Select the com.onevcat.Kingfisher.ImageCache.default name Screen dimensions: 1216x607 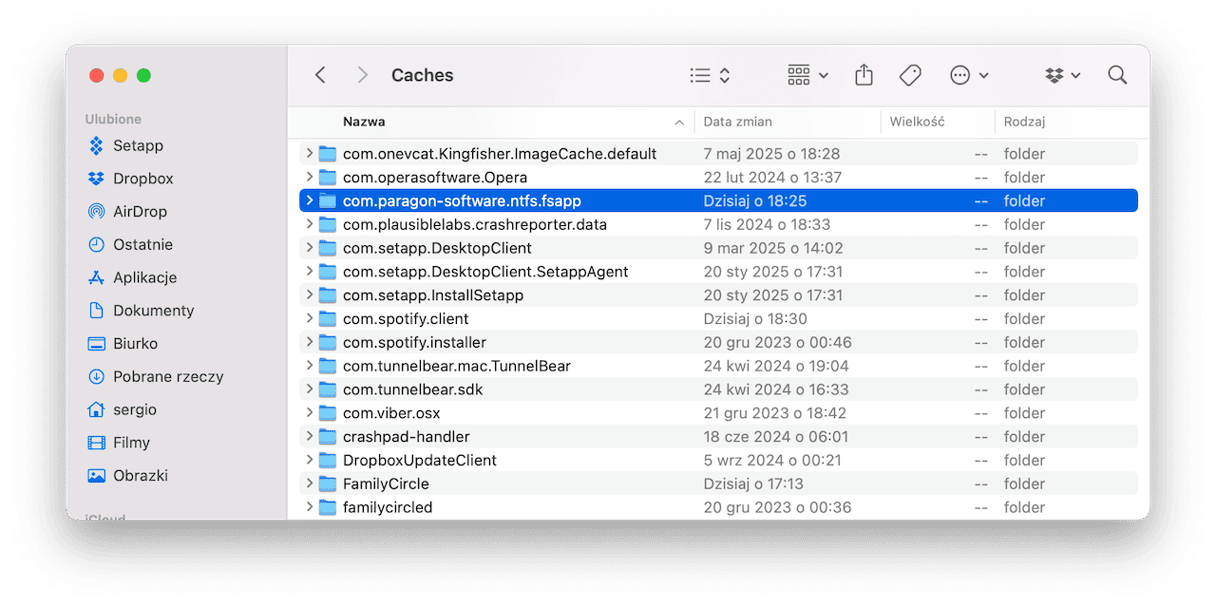[x=500, y=154]
